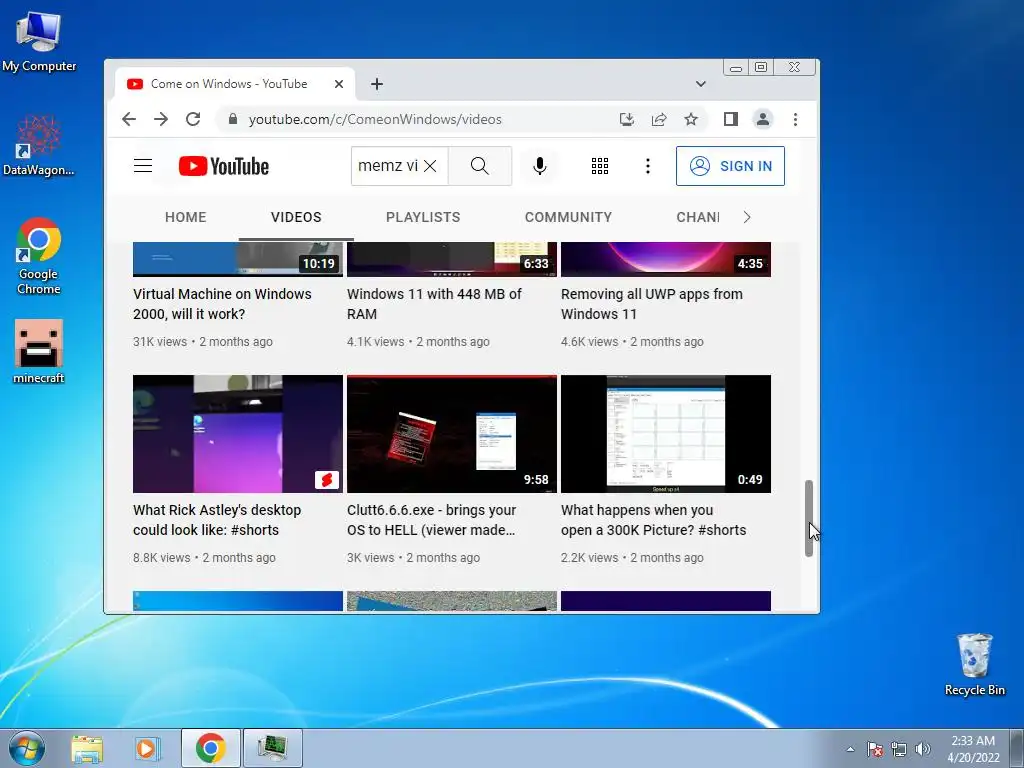This screenshot has height=768, width=1024.
Task: Select the minecraft desktop icon
Action: coord(39,352)
